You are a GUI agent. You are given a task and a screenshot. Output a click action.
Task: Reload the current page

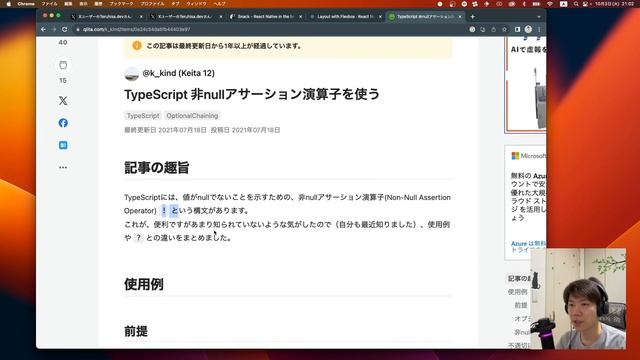[64, 29]
